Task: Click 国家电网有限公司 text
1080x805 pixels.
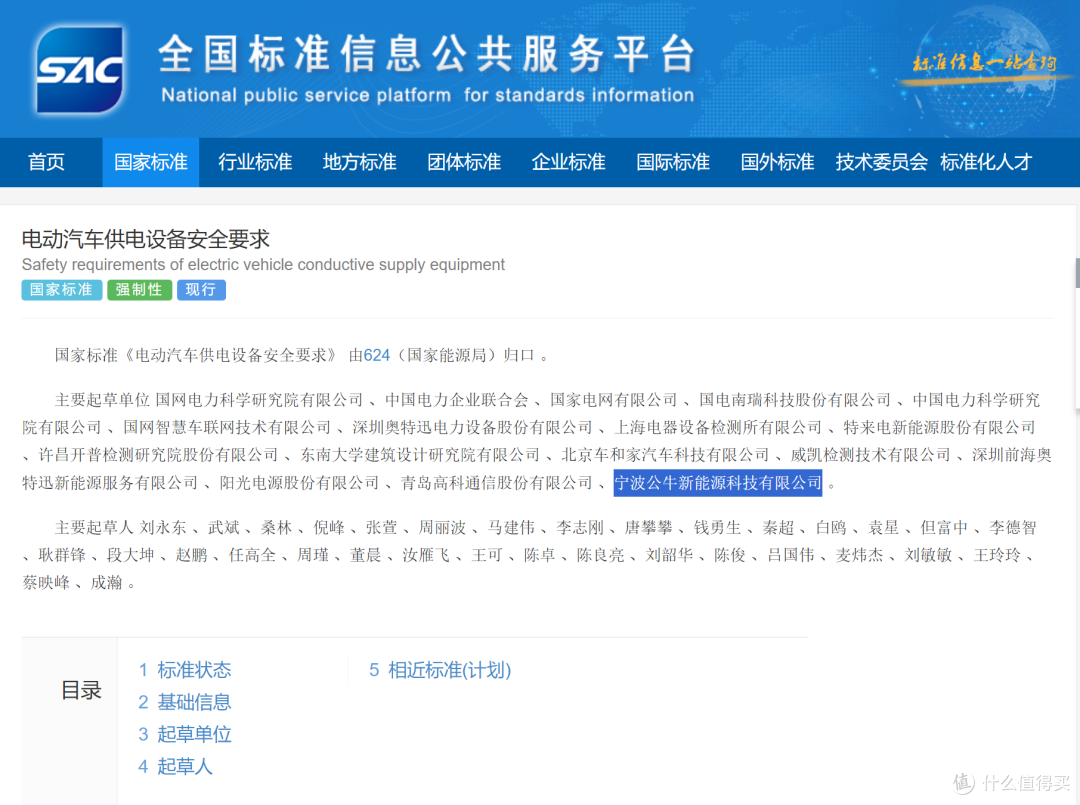Action: 614,400
